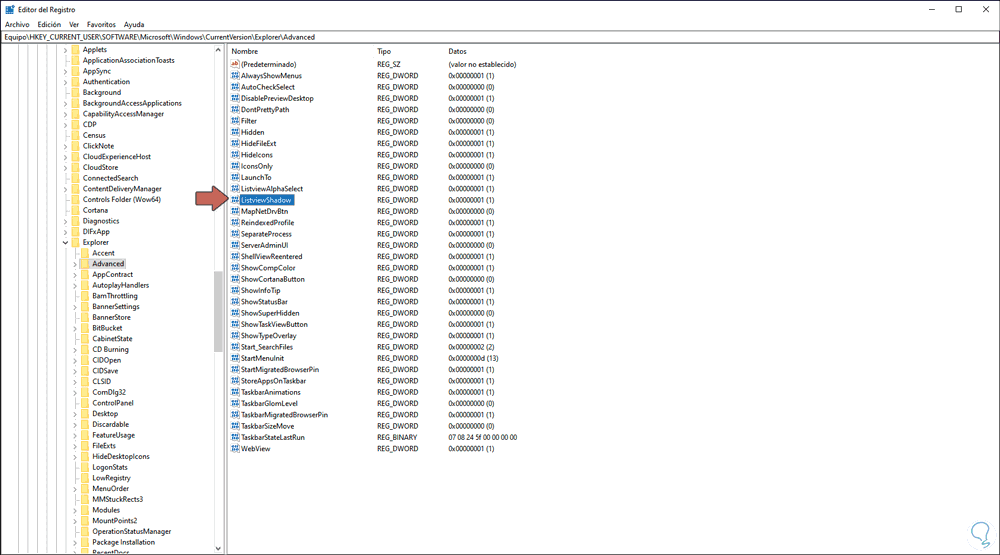Expand the CLSID tree node
1000x555 pixels.
coord(75,381)
